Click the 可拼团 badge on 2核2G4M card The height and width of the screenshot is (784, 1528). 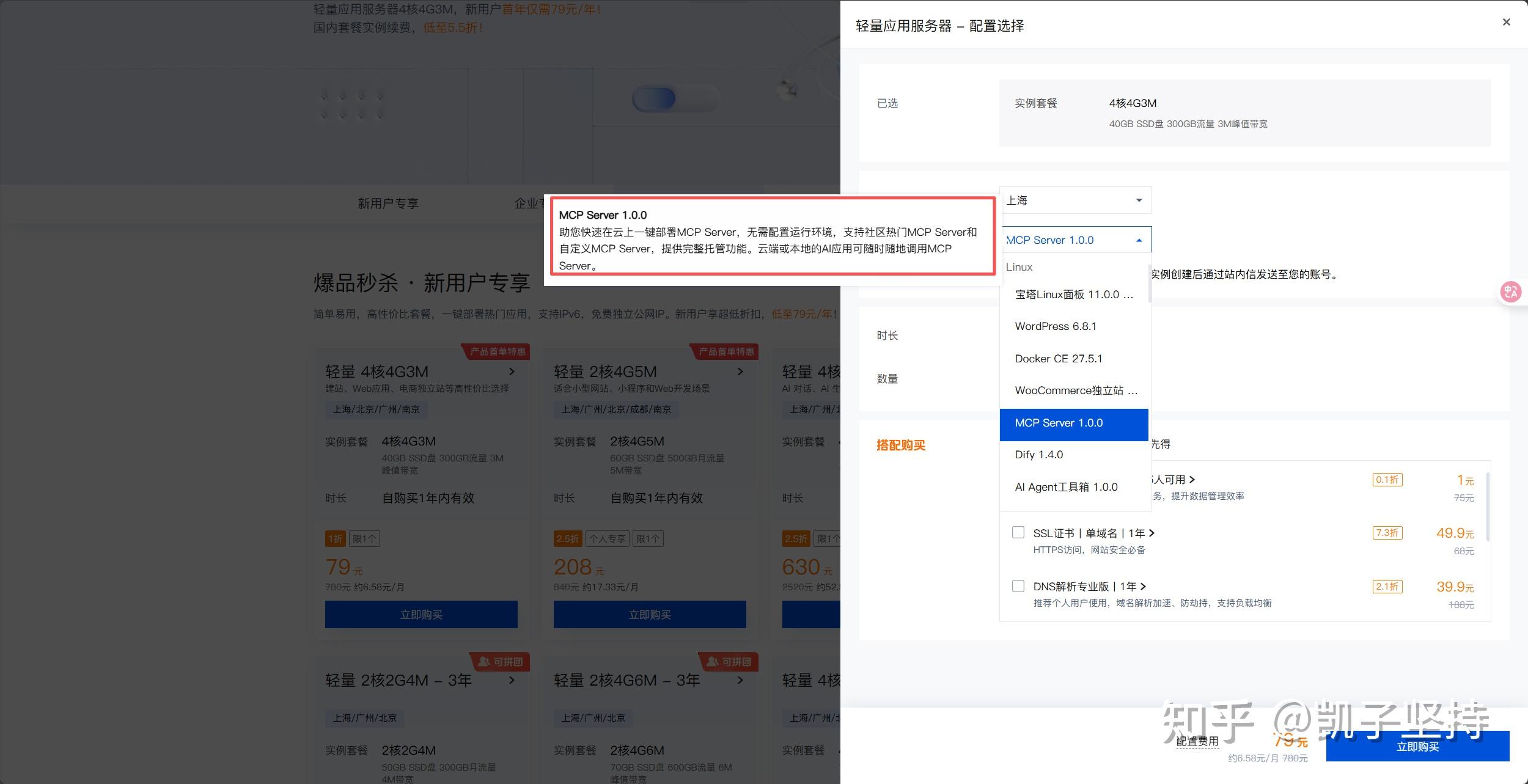tap(501, 661)
